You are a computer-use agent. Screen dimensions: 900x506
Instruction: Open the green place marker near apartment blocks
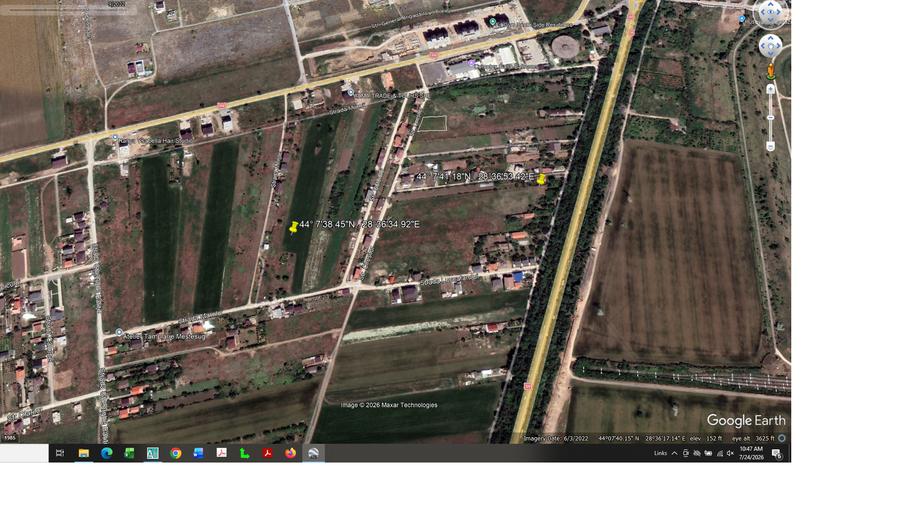pyautogui.click(x=492, y=22)
